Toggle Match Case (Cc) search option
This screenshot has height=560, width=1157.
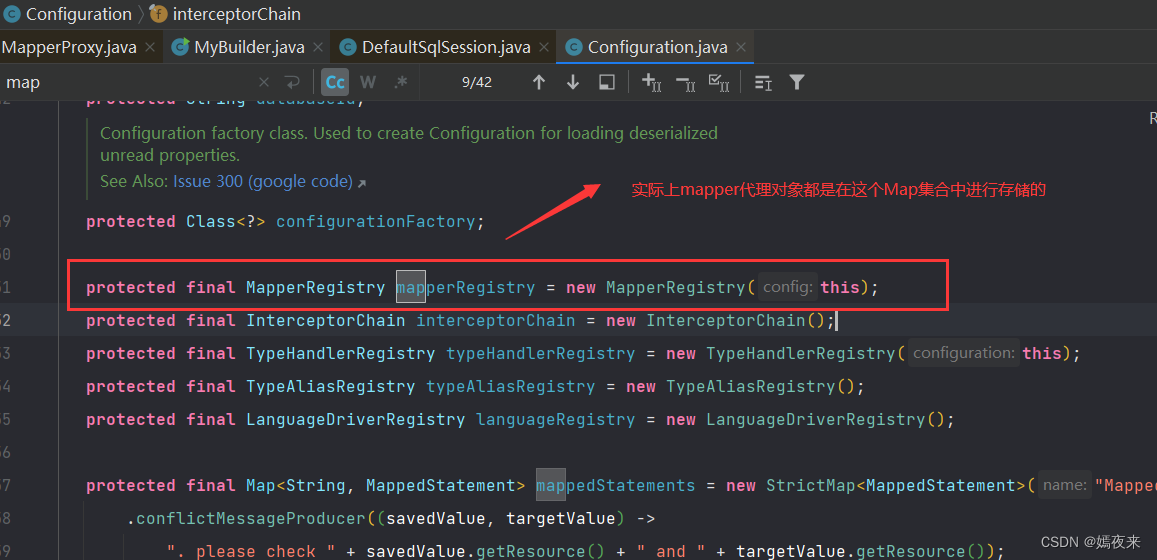tap(336, 83)
